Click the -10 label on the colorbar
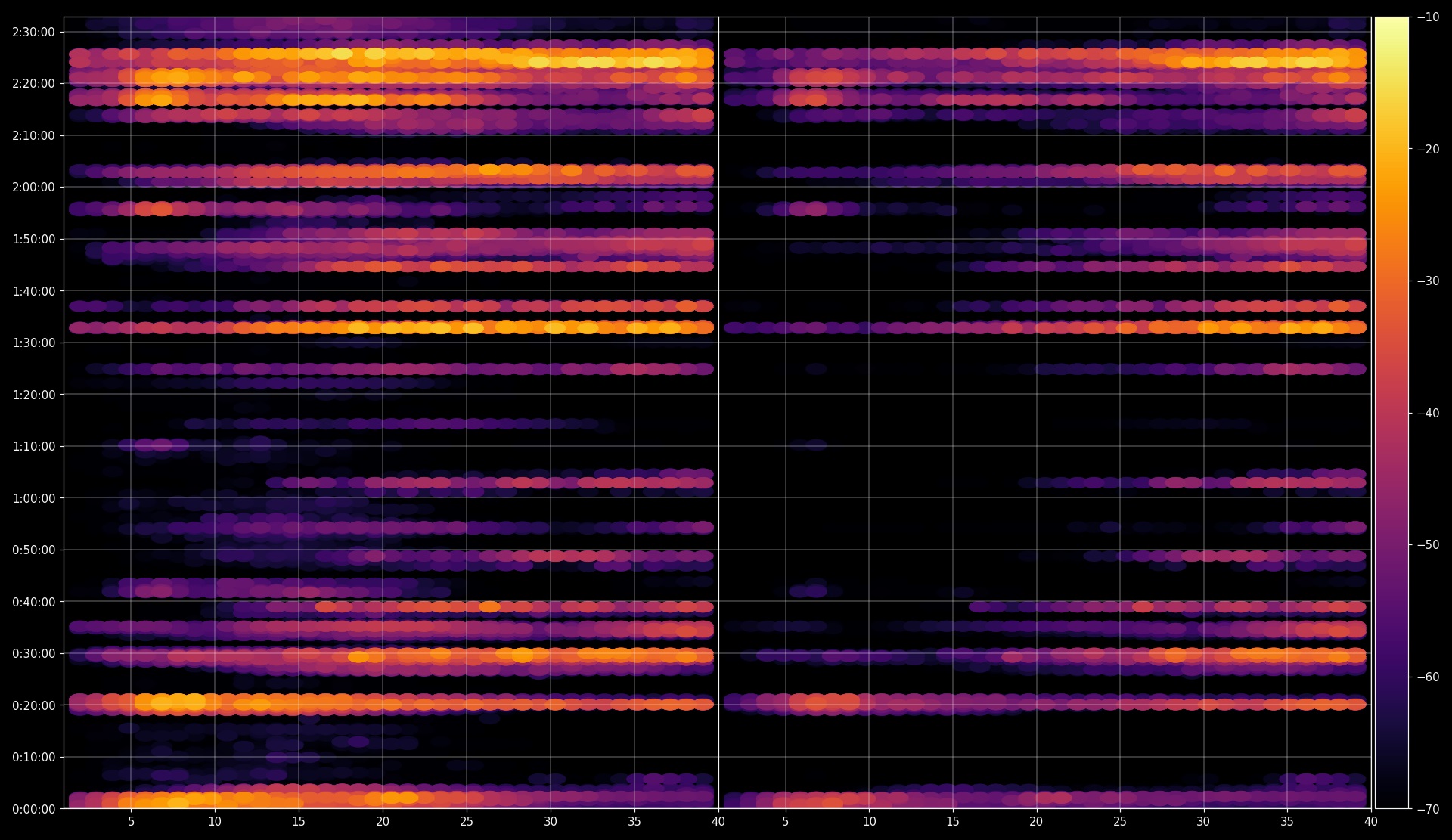Screen dimensions: 1452x840 [1428, 17]
